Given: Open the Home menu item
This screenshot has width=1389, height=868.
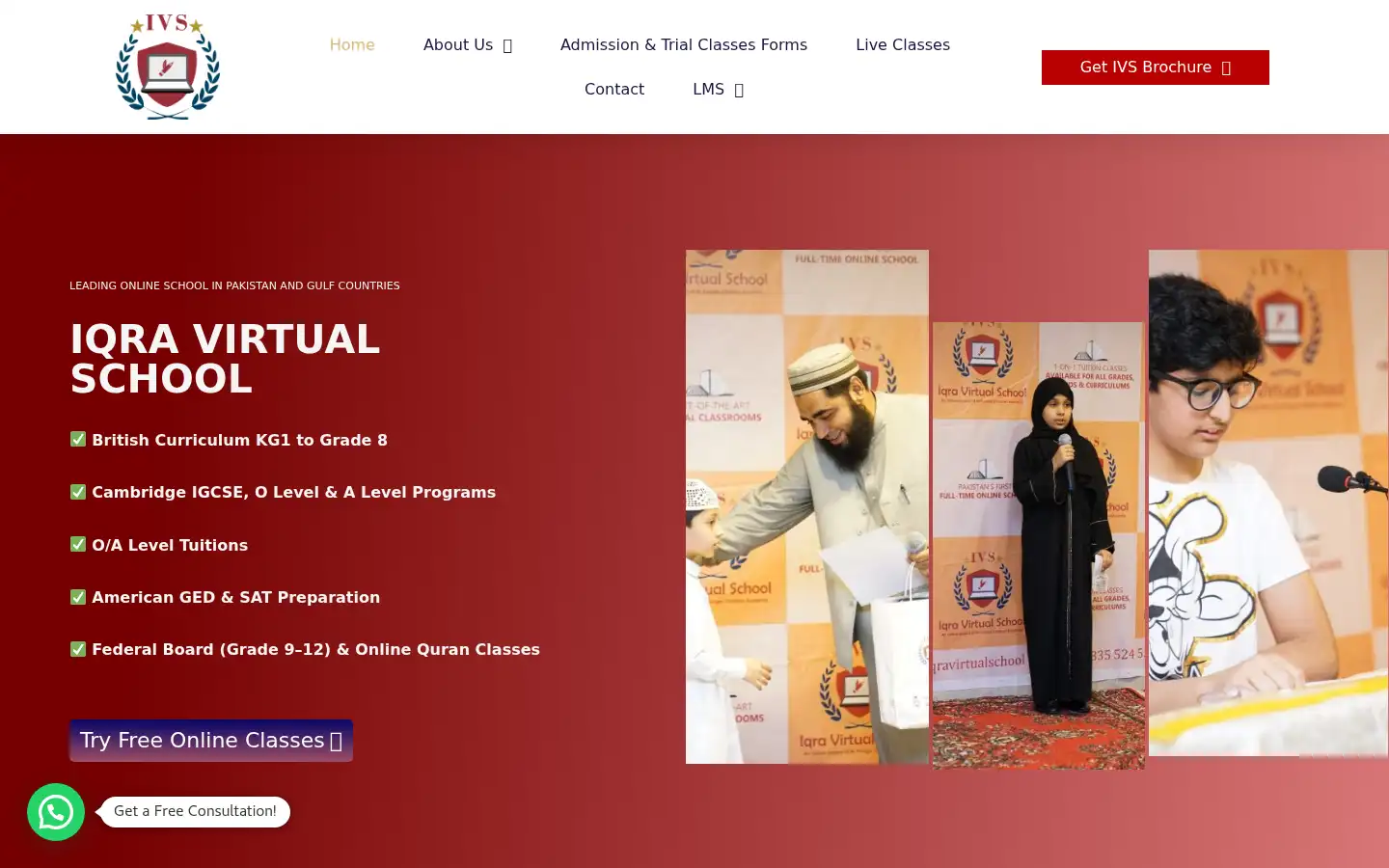Looking at the screenshot, I should point(352,44).
